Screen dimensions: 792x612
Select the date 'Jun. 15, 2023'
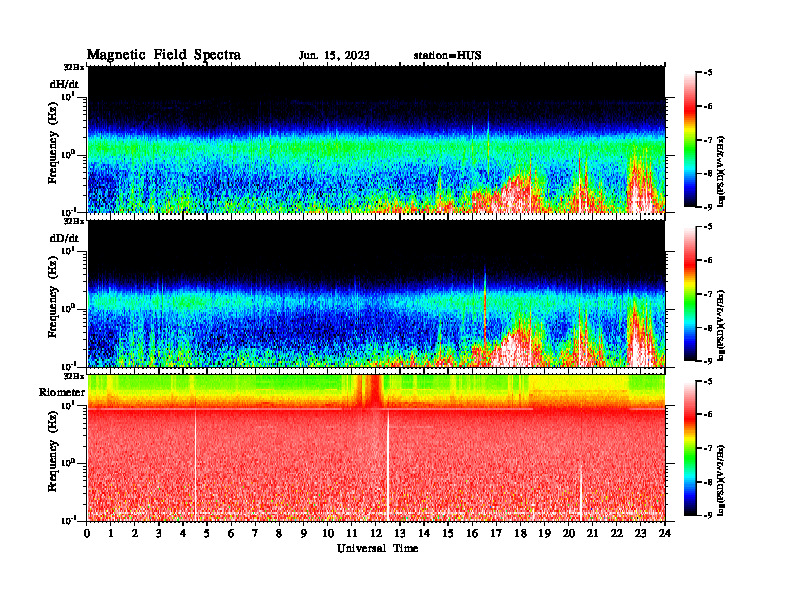point(334,55)
